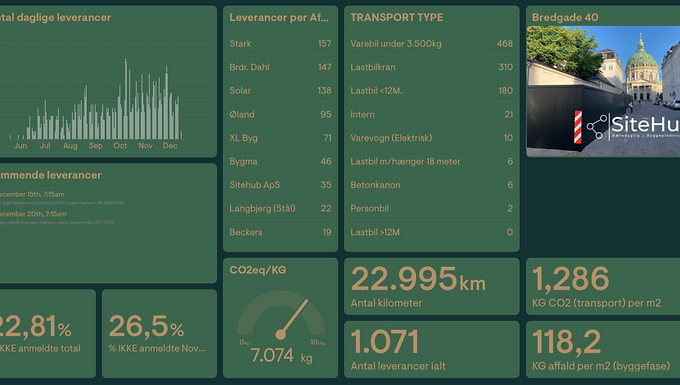Click the Oct label on delivery chart
This screenshot has width=680, height=385.
point(120,146)
